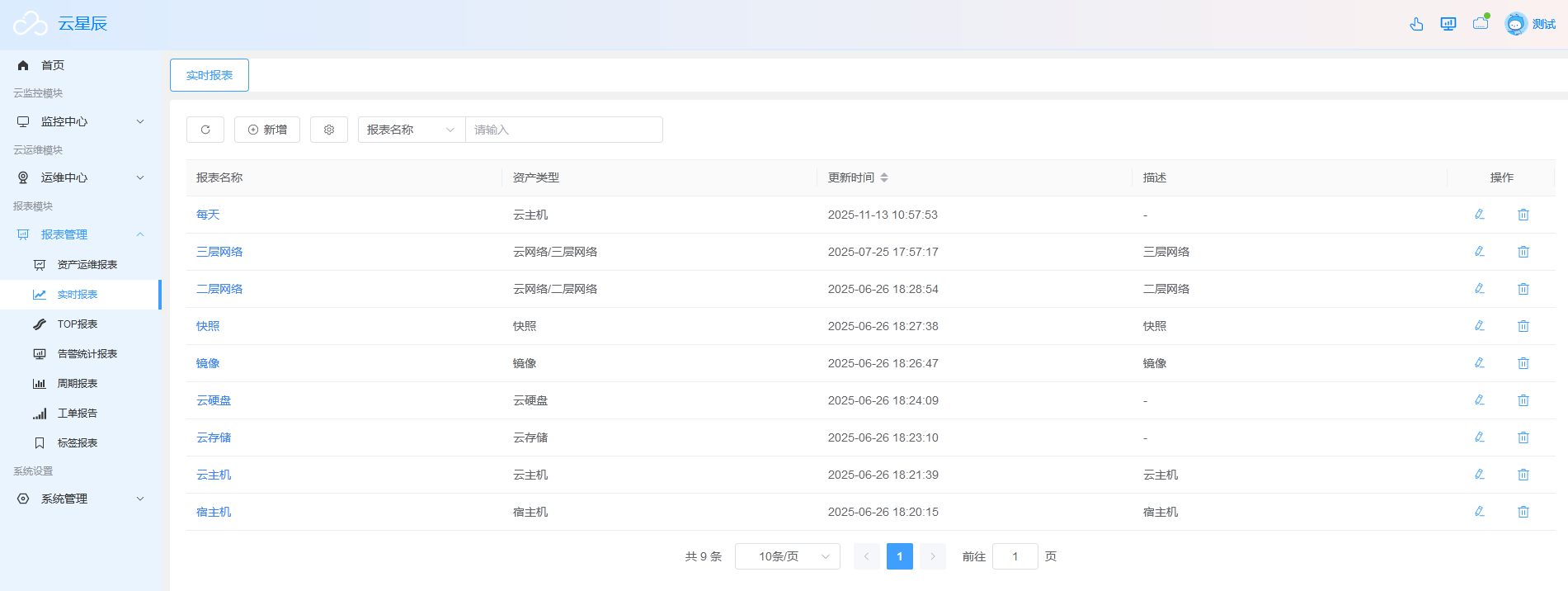Open table column settings gear
The width and height of the screenshot is (1568, 591).
[329, 130]
